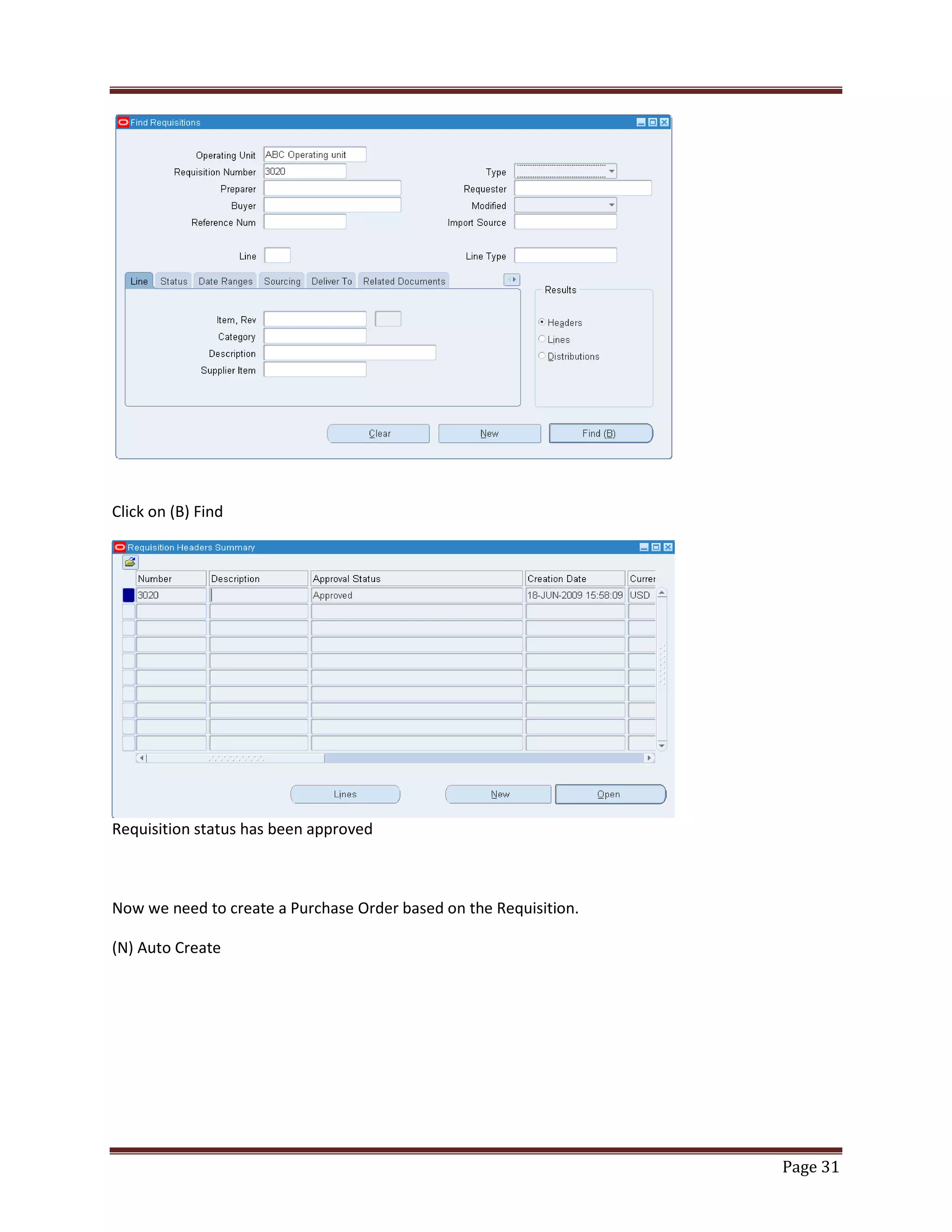Click the Description column header

[259, 579]
